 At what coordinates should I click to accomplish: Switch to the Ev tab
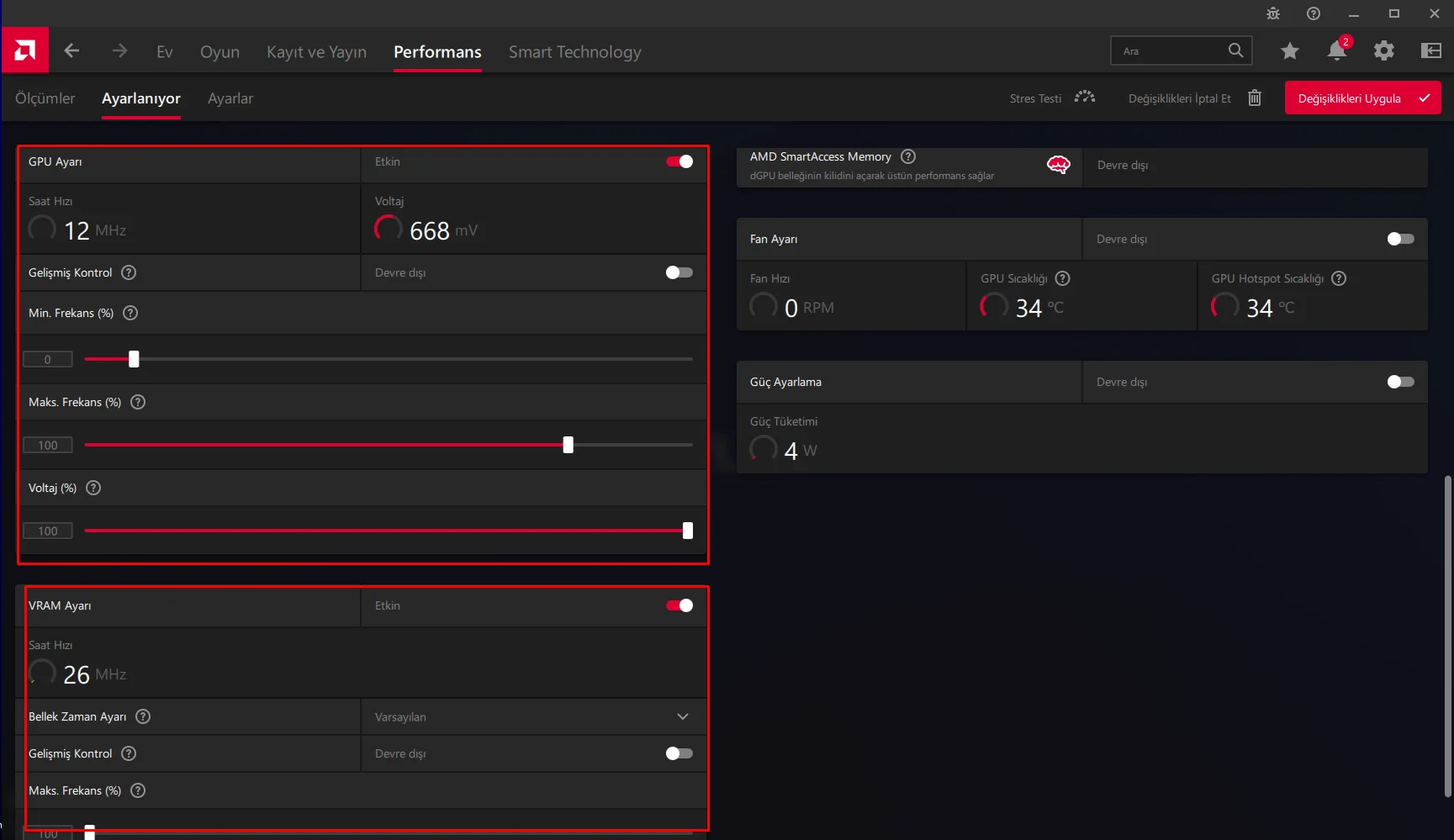coord(165,51)
